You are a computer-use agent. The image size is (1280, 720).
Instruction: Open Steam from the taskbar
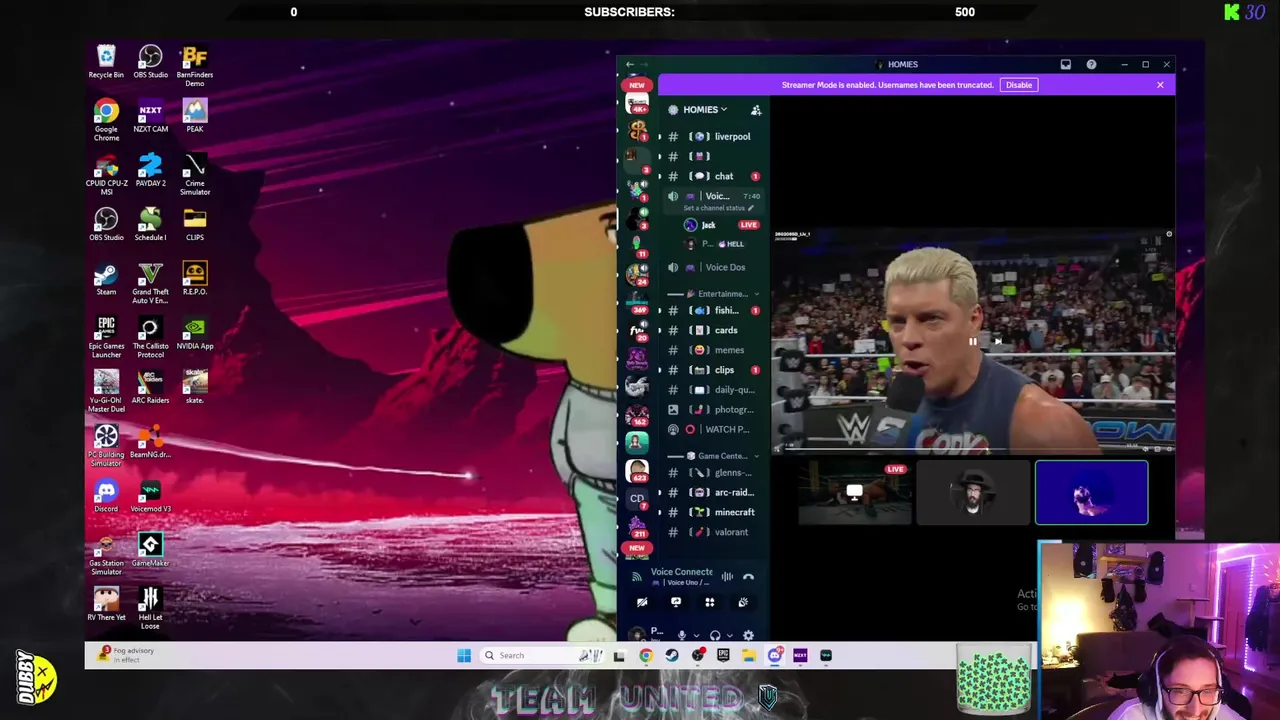[x=672, y=656]
